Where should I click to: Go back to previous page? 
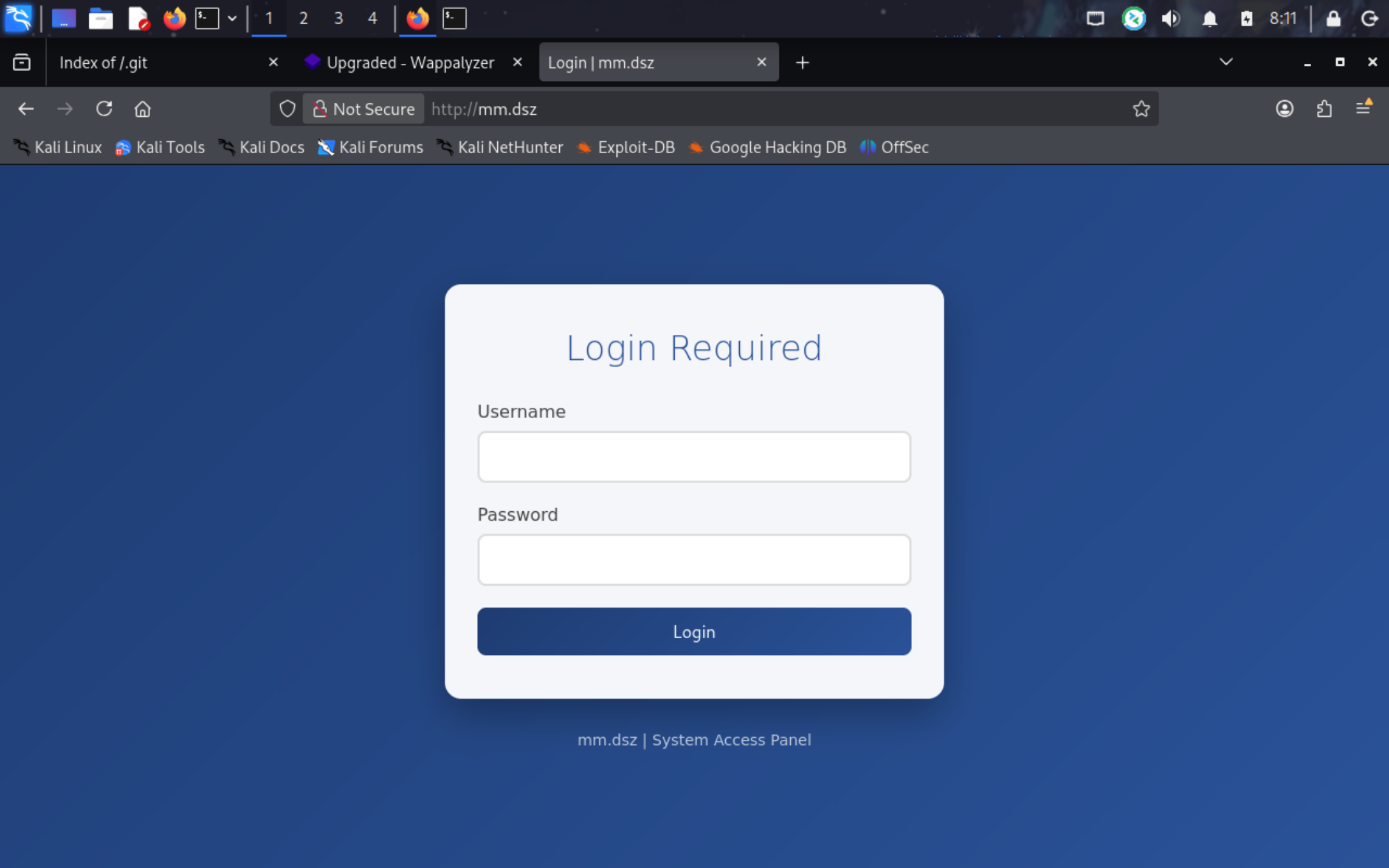pos(26,109)
